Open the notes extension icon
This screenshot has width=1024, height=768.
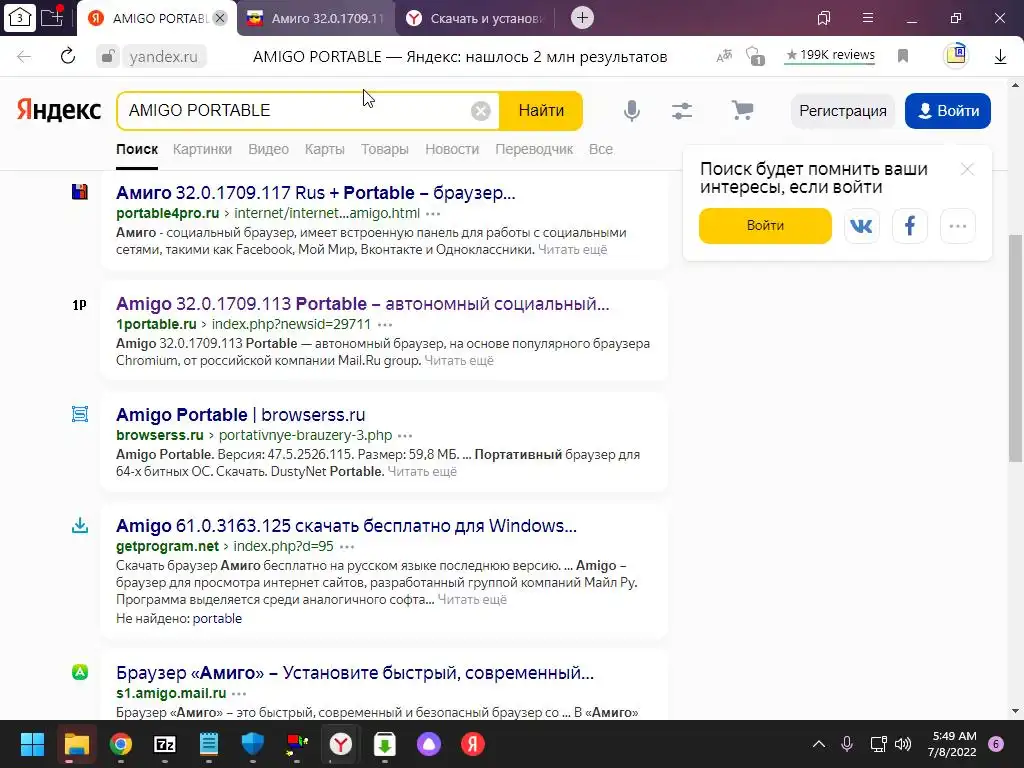[955, 55]
